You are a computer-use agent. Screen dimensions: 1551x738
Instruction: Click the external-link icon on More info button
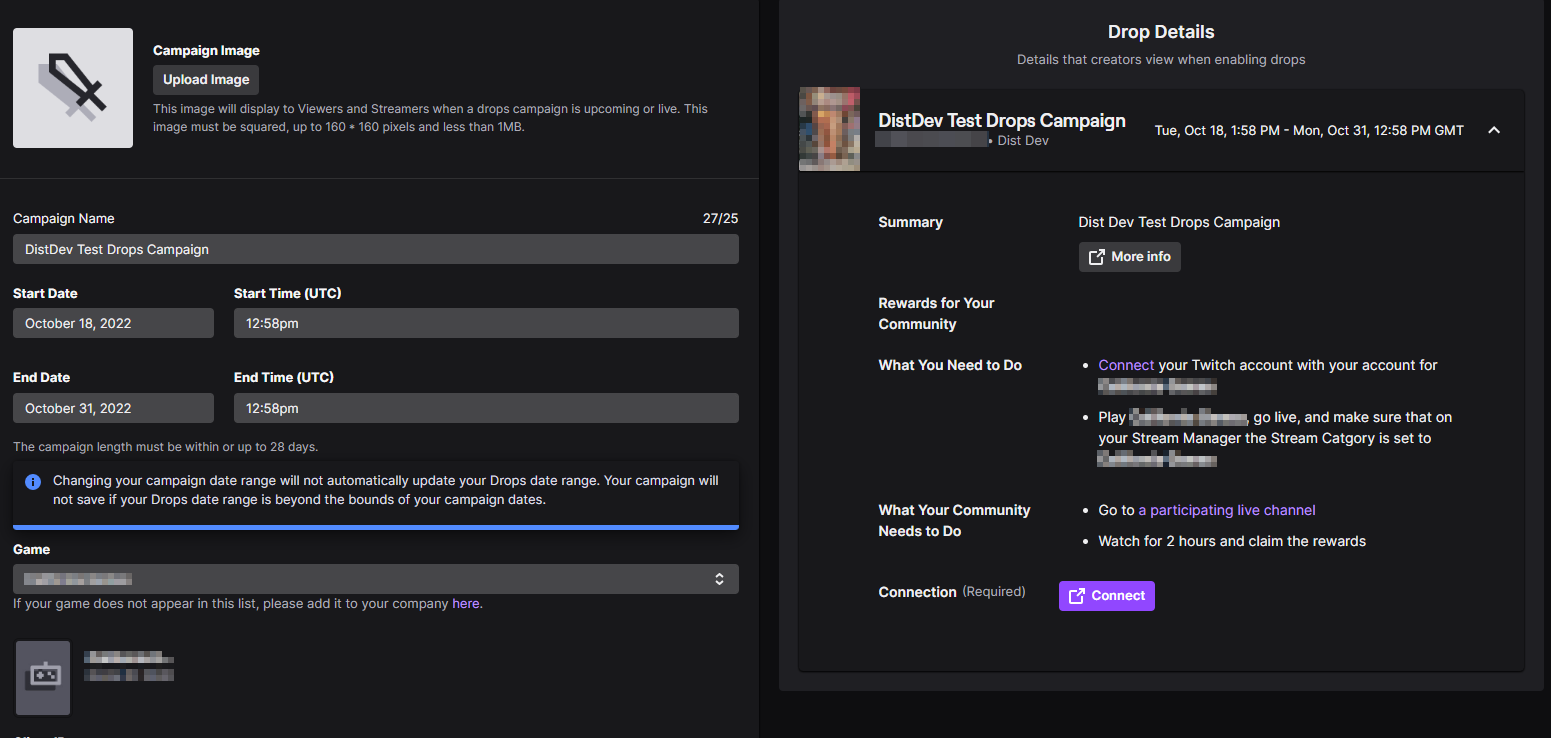click(1095, 256)
